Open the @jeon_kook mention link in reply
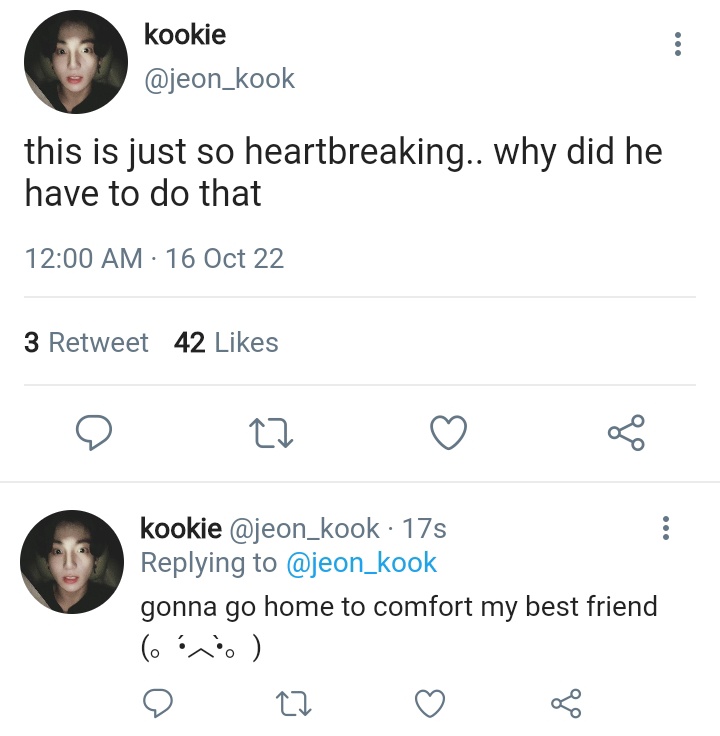Image resolution: width=720 pixels, height=736 pixels. tap(361, 563)
